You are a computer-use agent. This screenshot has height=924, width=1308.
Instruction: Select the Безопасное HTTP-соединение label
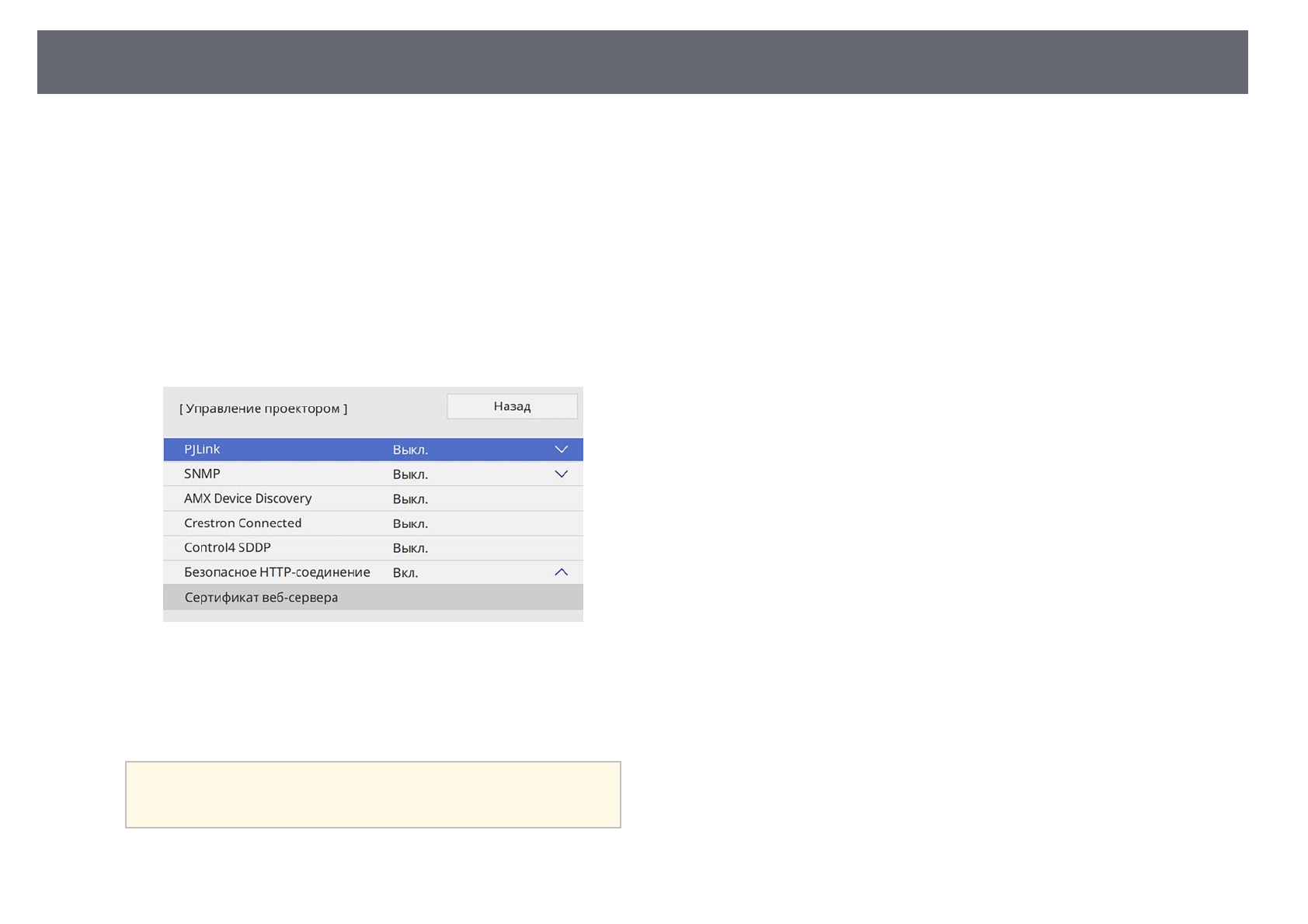click(x=277, y=572)
